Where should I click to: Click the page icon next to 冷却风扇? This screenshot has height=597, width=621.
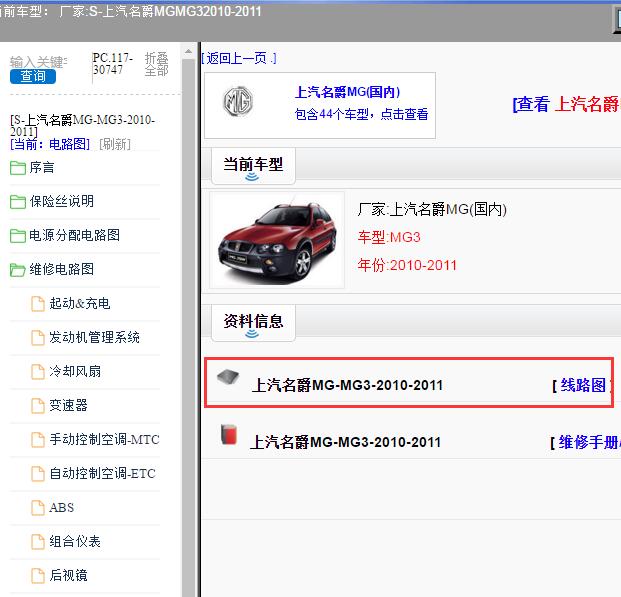(38, 372)
